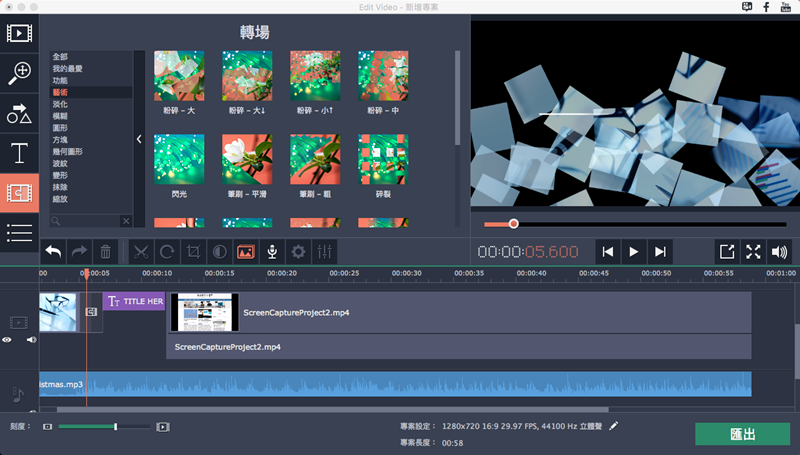Open the export preview pop-out button
Screen dimensions: 800x455
pyautogui.click(x=727, y=252)
